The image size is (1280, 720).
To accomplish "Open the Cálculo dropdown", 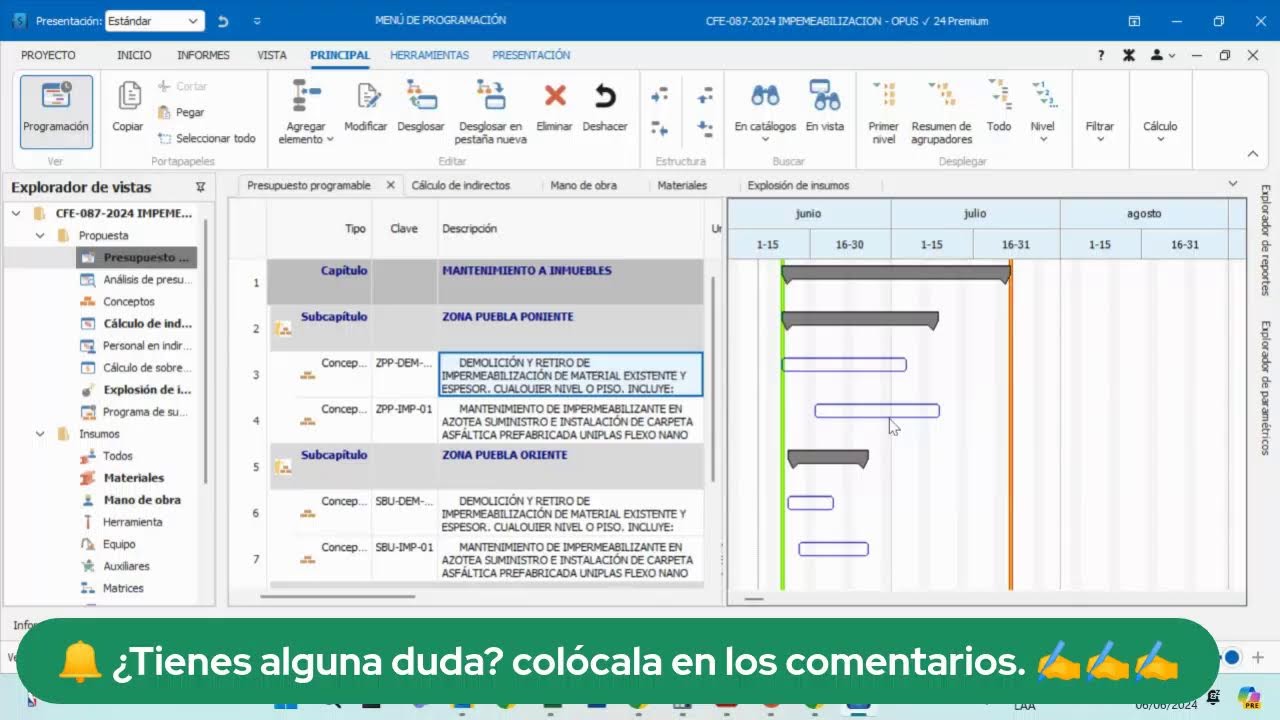I will point(1160,131).
